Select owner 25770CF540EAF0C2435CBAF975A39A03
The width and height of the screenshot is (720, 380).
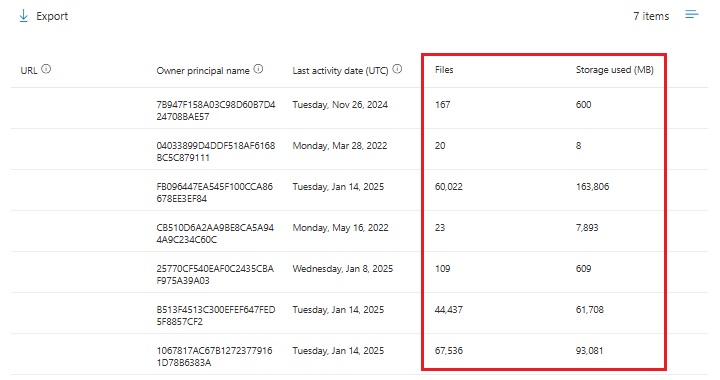click(215, 274)
